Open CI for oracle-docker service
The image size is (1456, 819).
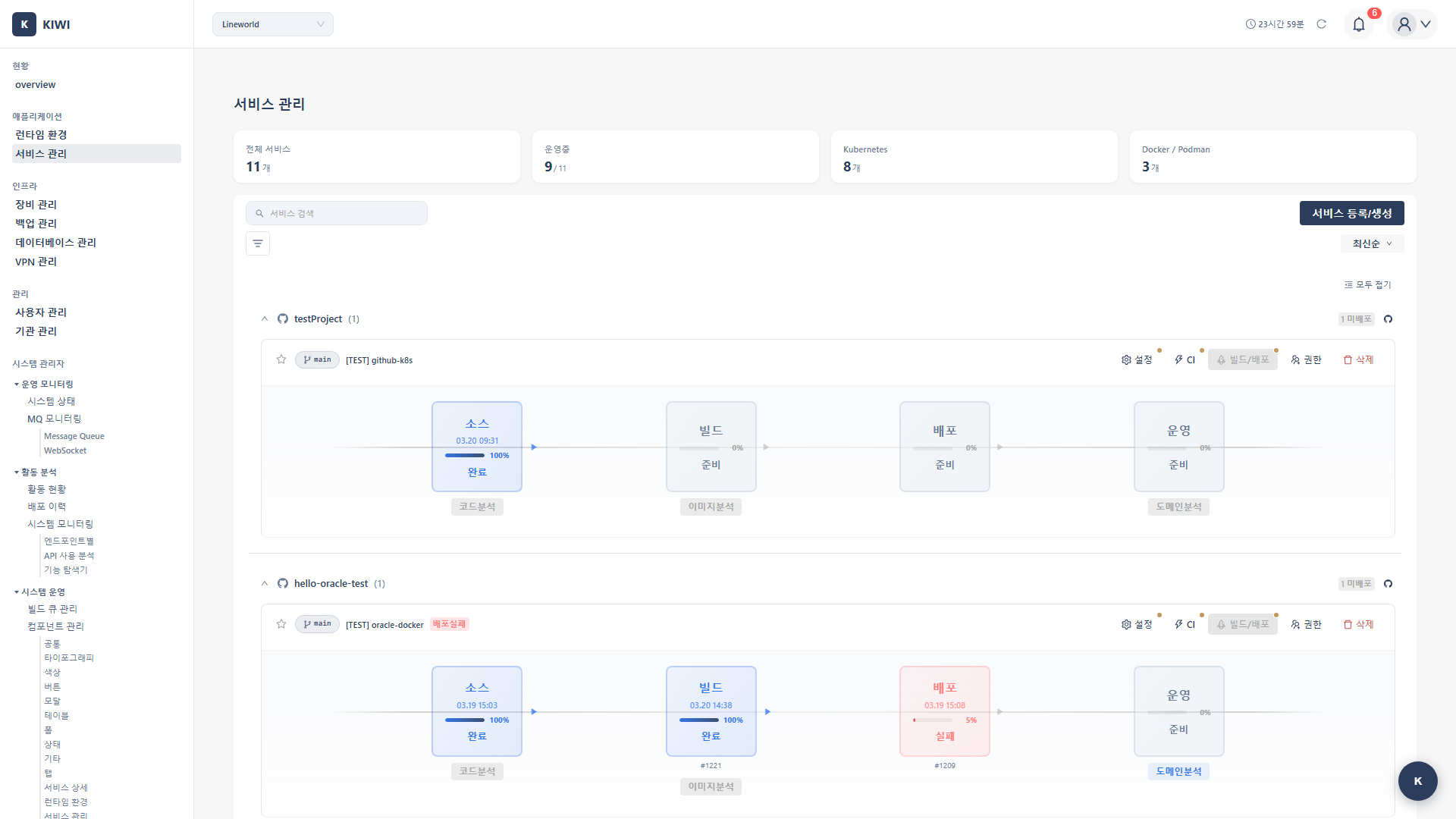click(x=1185, y=624)
